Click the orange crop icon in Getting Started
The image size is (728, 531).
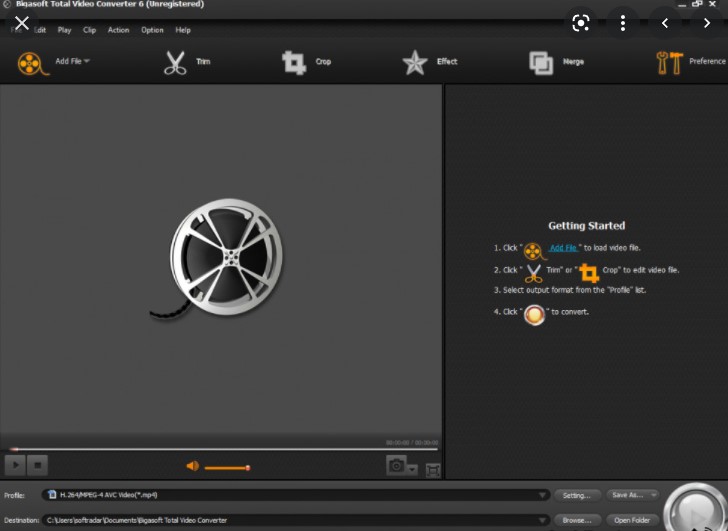point(589,273)
